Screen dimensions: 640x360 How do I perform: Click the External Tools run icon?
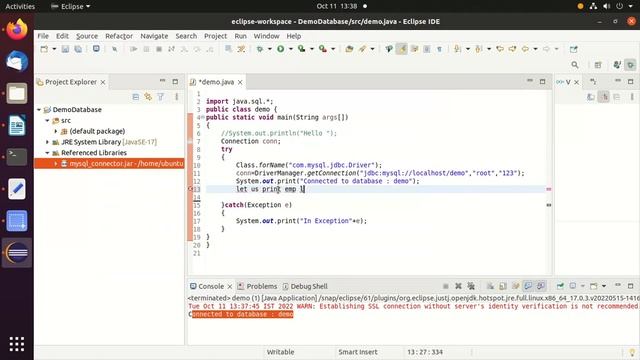tap(323, 49)
